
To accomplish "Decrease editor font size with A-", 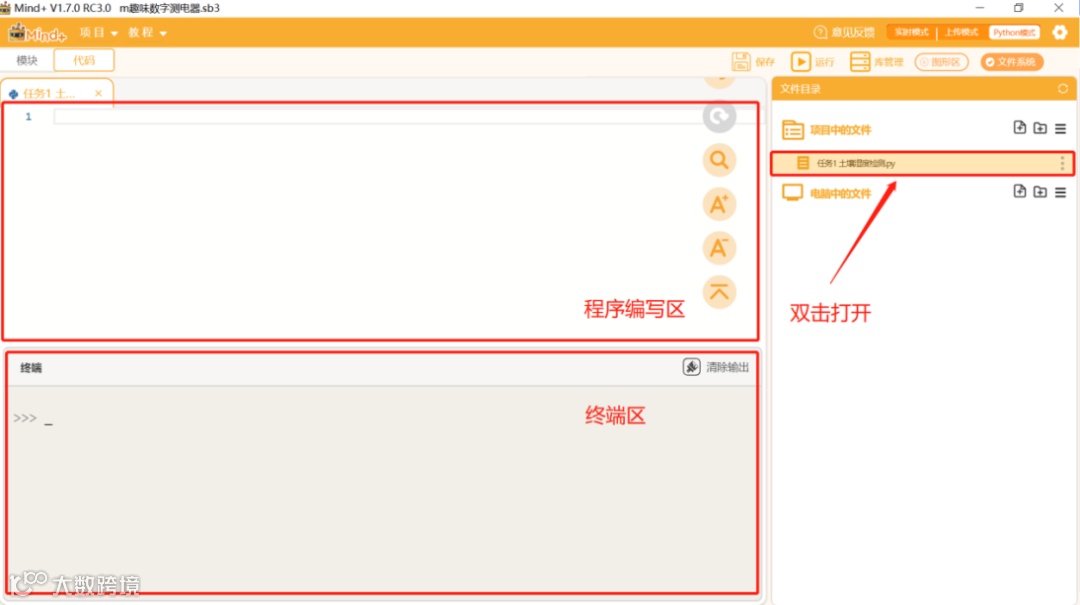I will [x=719, y=248].
